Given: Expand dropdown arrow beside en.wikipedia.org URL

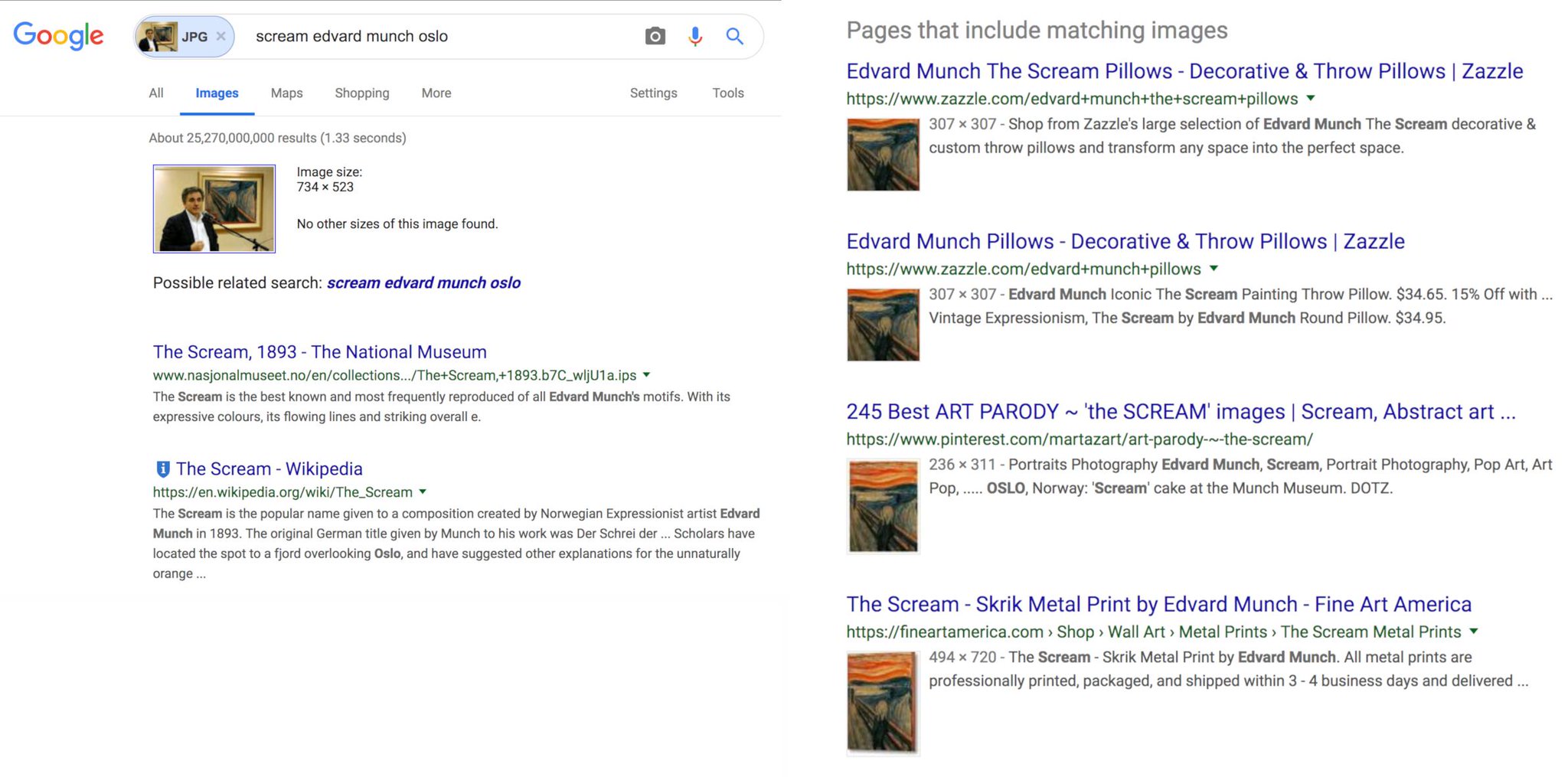Looking at the screenshot, I should pyautogui.click(x=423, y=491).
